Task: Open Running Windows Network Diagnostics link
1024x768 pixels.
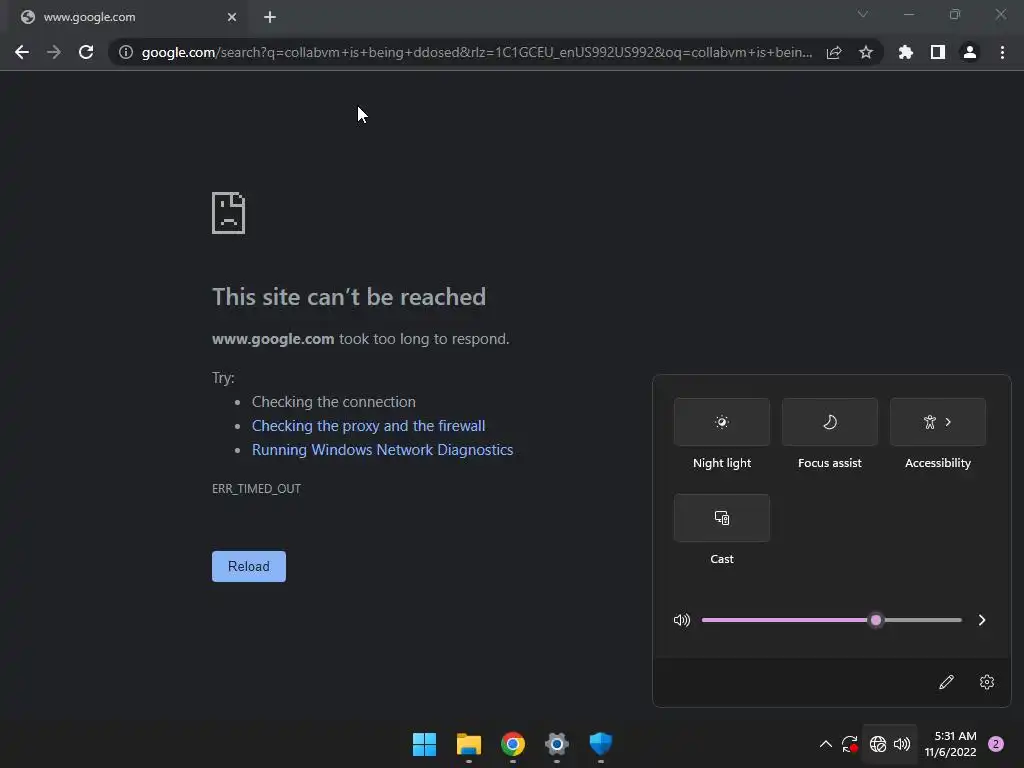Action: [x=383, y=450]
